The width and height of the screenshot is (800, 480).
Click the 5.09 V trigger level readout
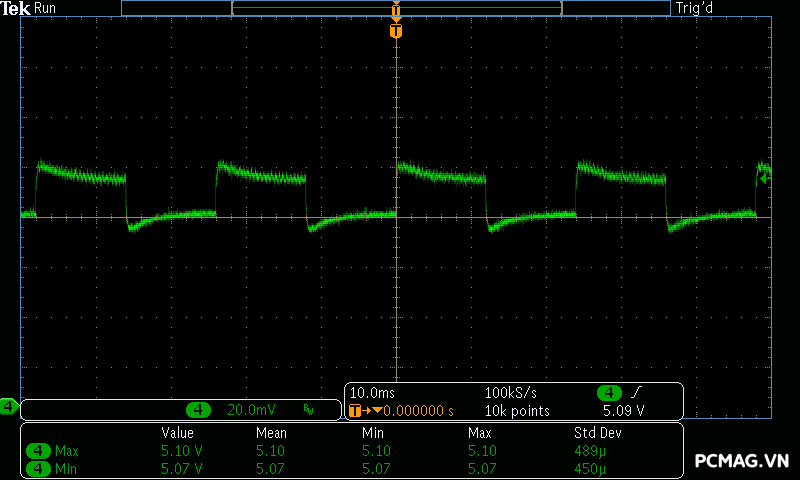(x=623, y=410)
